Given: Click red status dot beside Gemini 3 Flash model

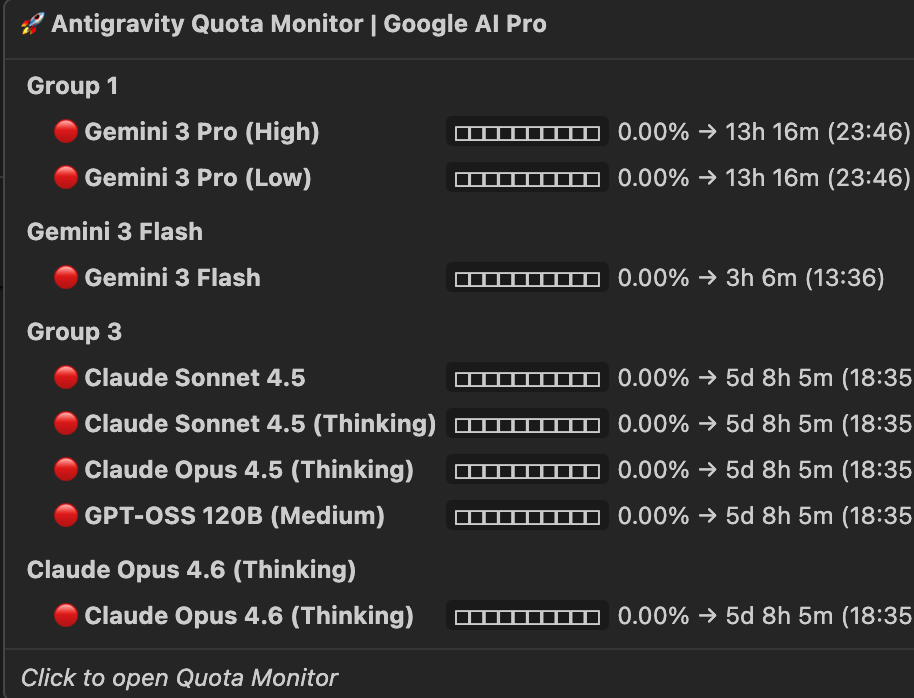Looking at the screenshot, I should coord(66,278).
